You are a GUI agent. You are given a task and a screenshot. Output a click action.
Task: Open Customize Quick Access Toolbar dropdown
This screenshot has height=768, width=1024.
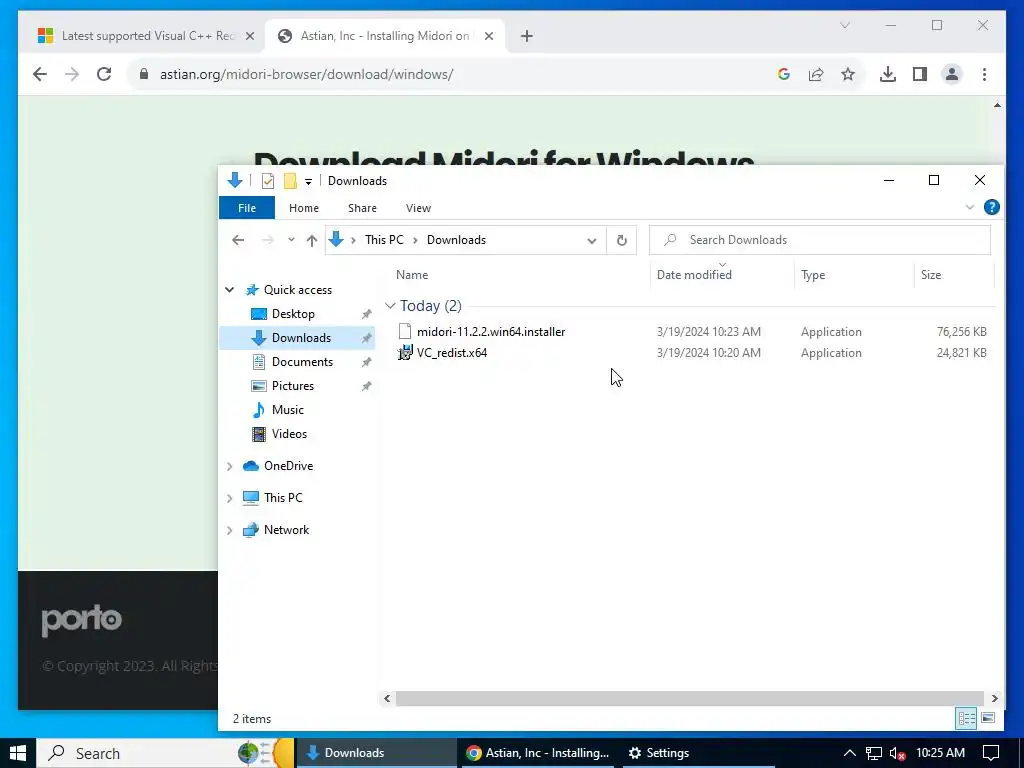click(308, 182)
